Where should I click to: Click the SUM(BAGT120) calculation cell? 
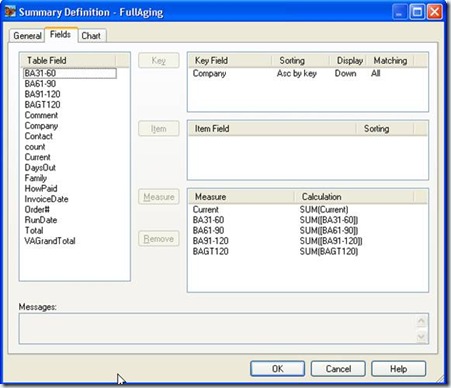pyautogui.click(x=329, y=251)
